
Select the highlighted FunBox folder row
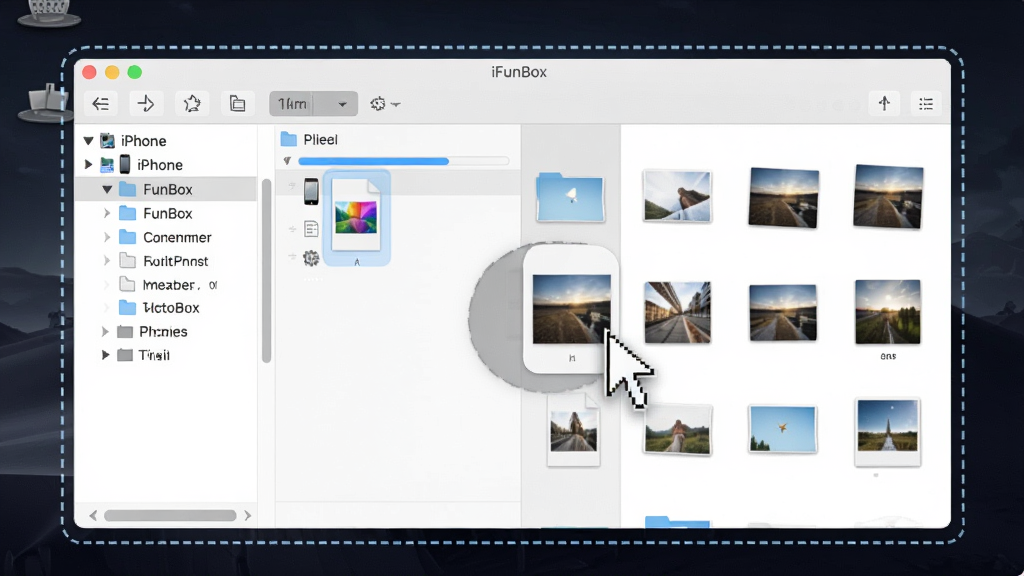pos(166,189)
